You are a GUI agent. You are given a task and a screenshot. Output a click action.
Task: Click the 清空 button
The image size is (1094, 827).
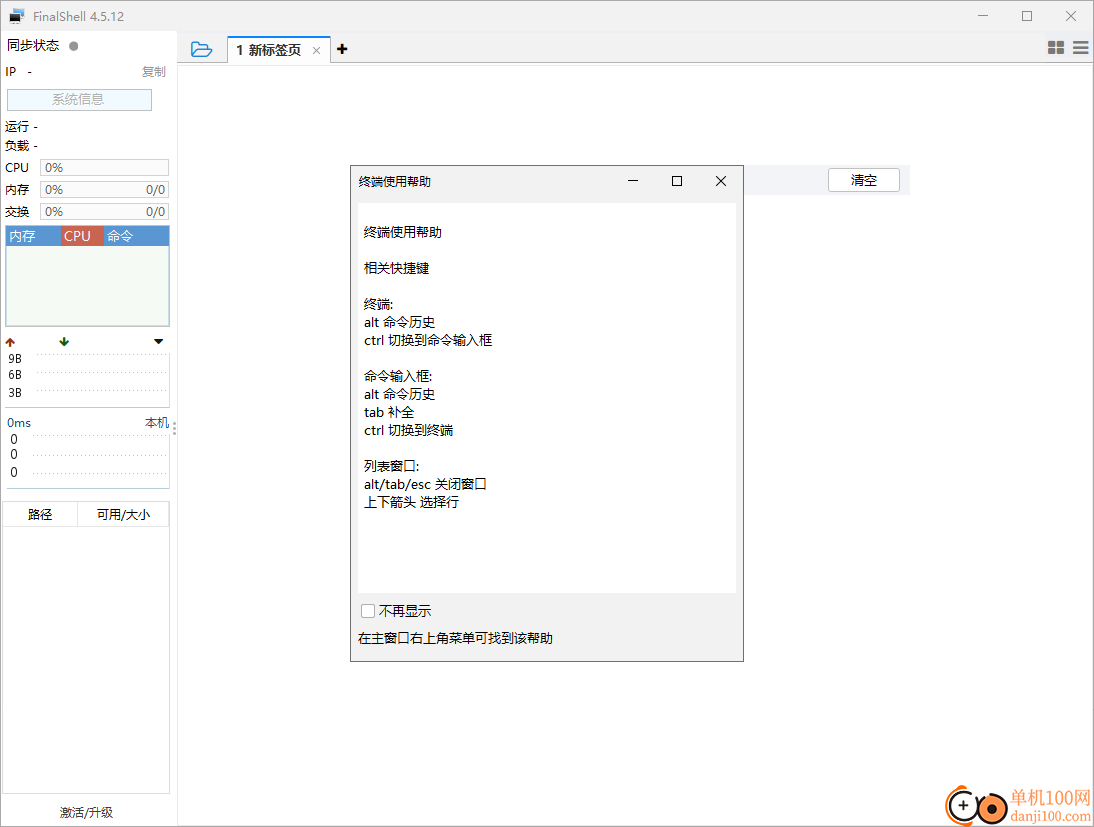[864, 180]
